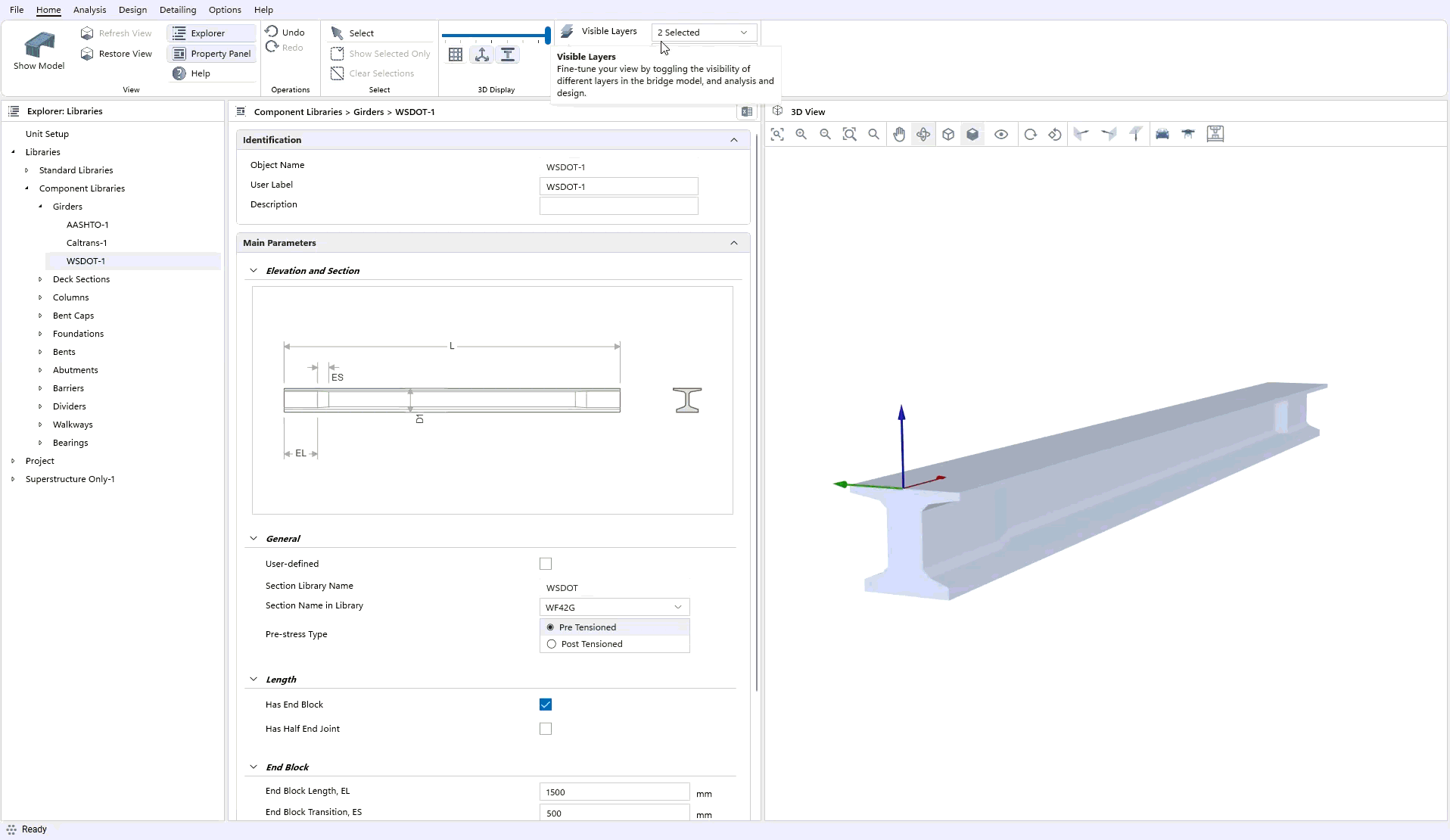Toggle the eye visibility icon in 3D View

tap(1001, 135)
